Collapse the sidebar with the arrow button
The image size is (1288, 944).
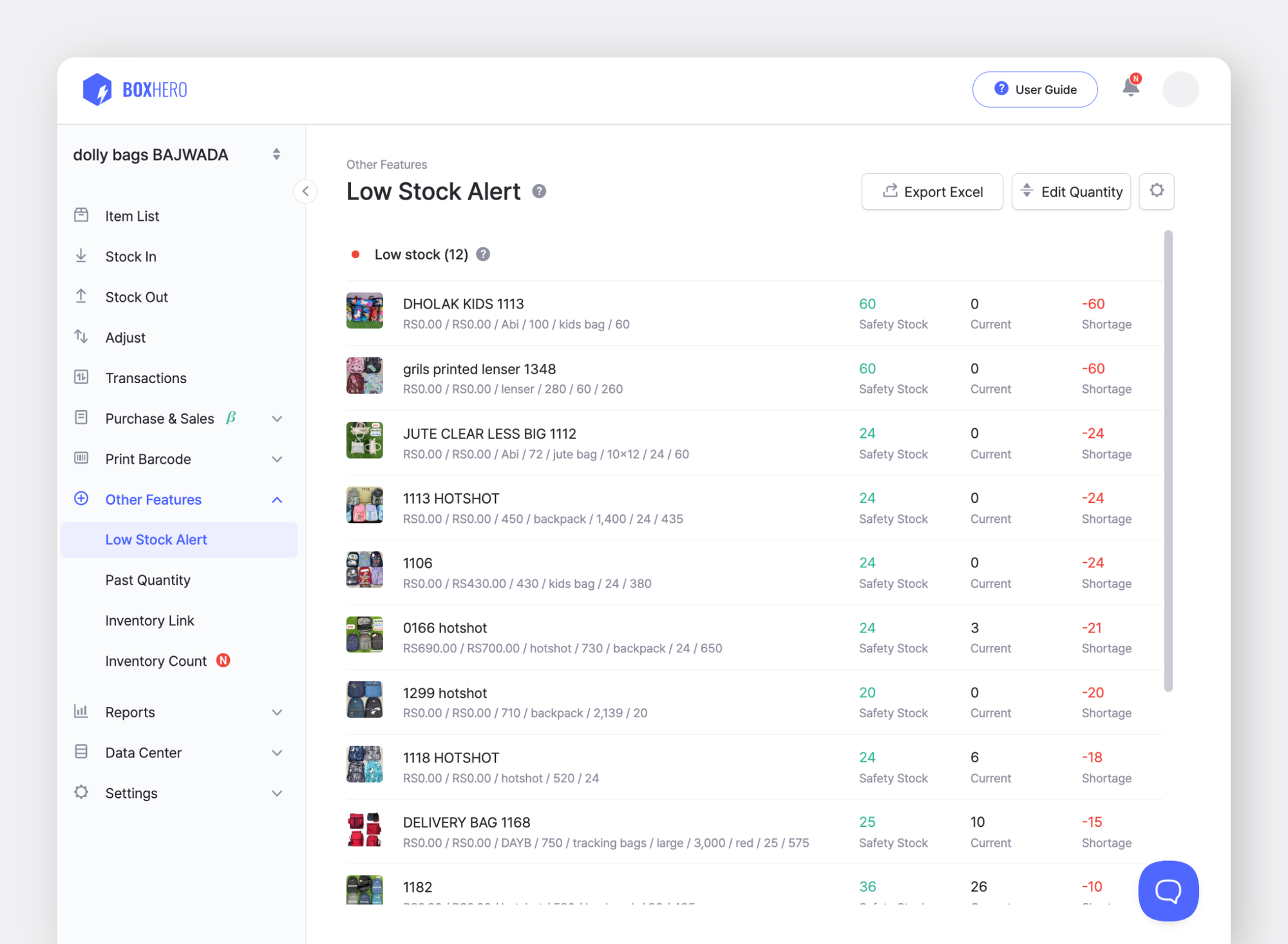coord(306,191)
